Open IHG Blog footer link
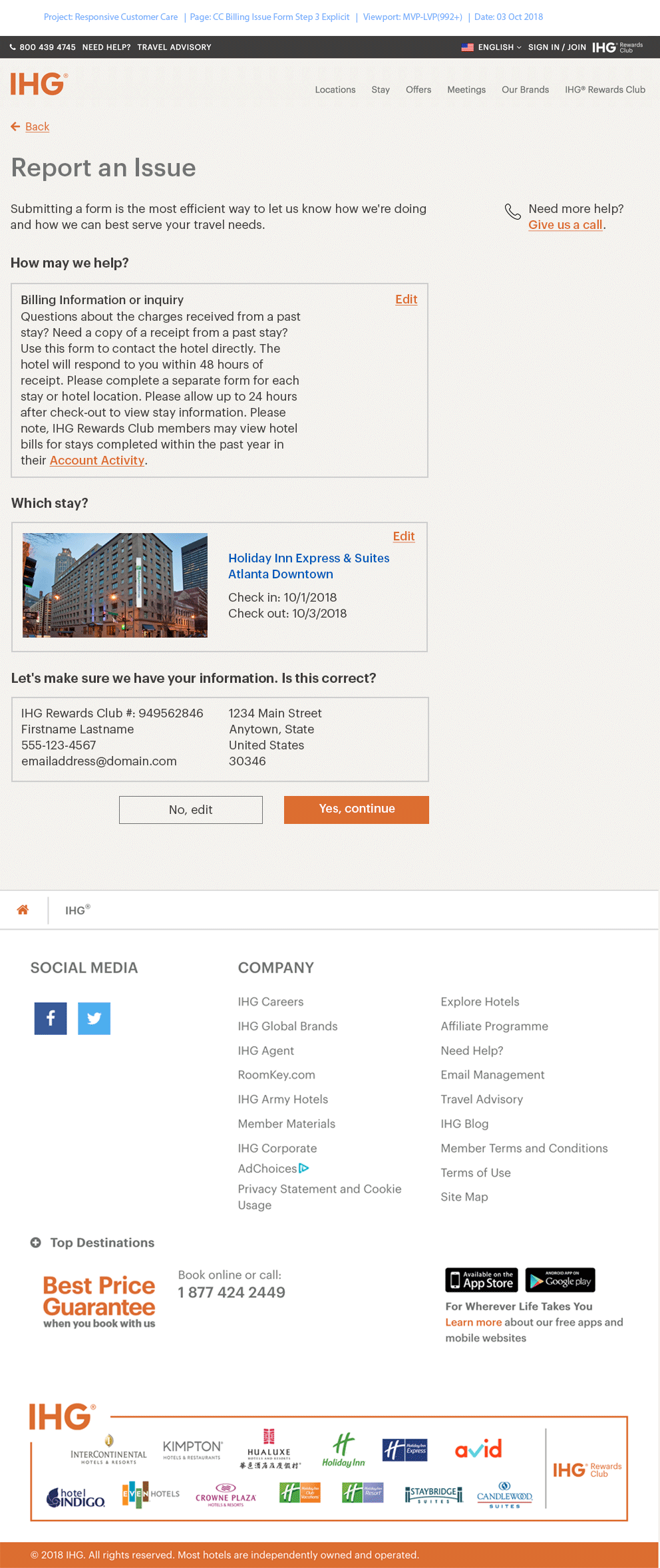660x1568 pixels. point(464,1123)
